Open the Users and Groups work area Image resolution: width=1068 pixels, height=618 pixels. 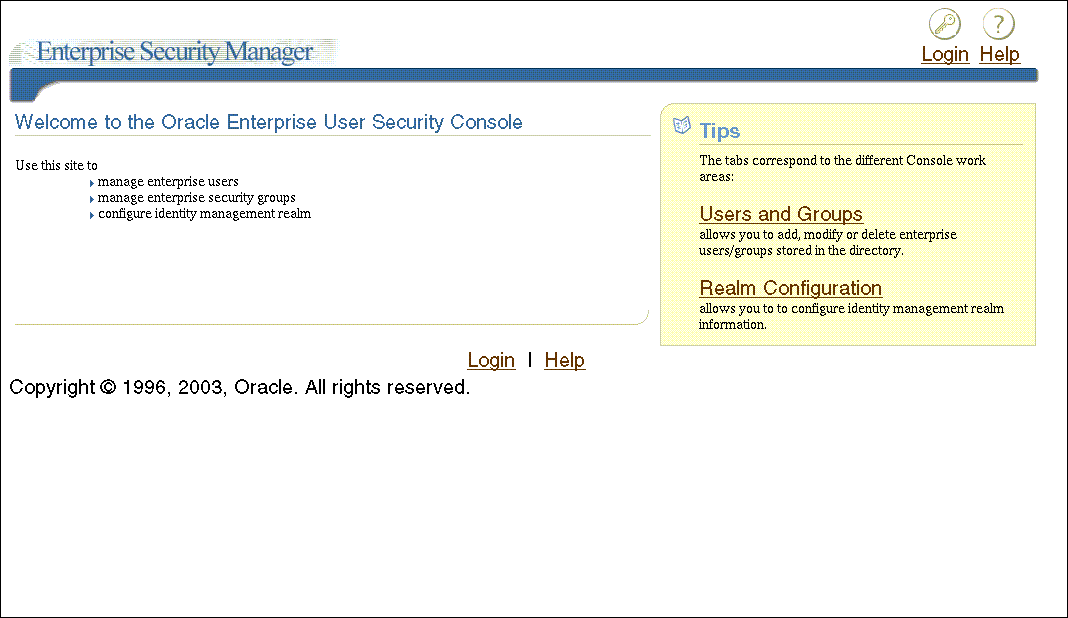781,213
